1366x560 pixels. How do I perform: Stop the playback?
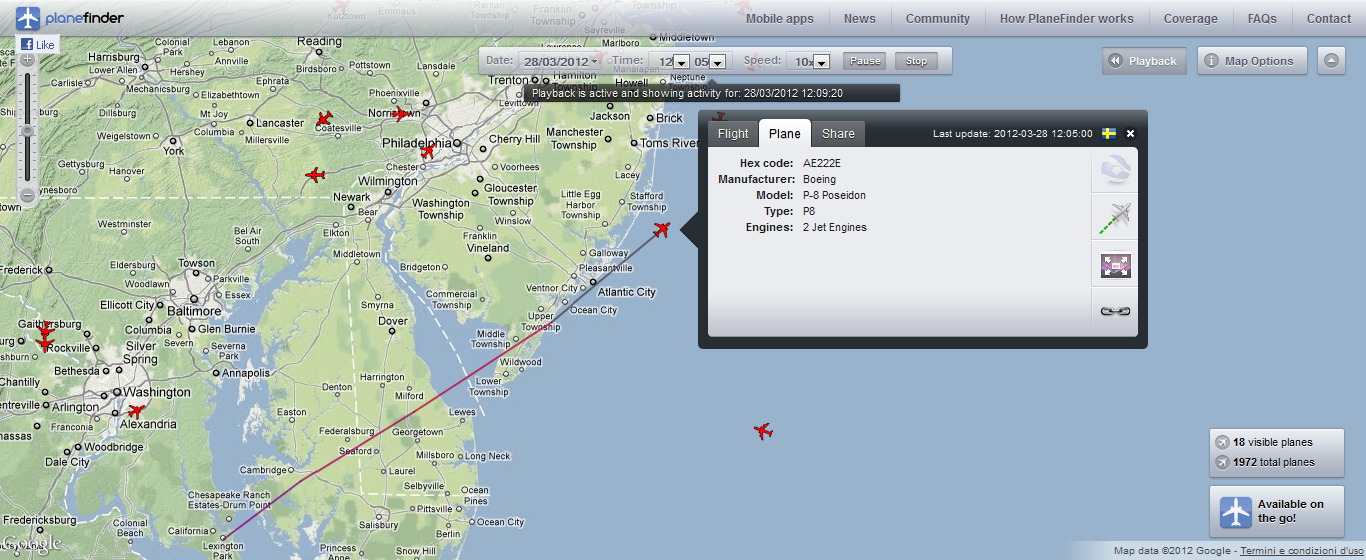pos(916,61)
